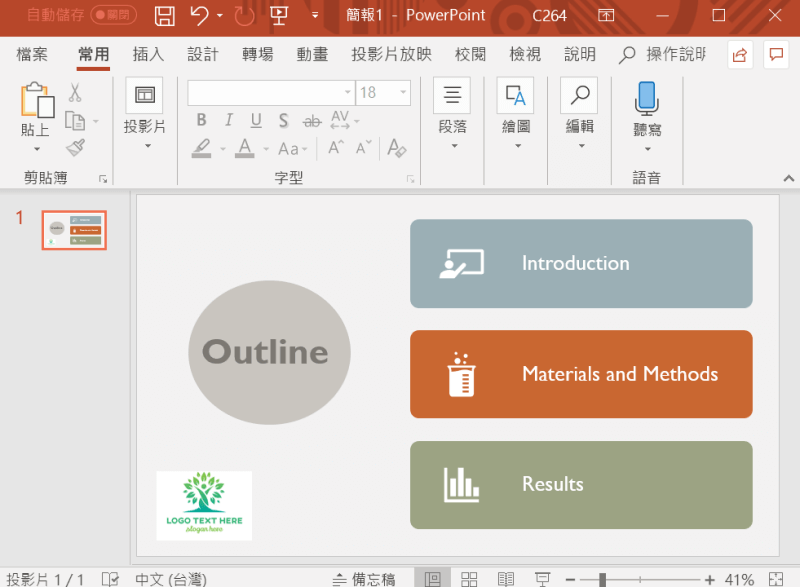Image resolution: width=800 pixels, height=587 pixels.
Task: Switch to the 插入 tab
Action: [x=148, y=54]
